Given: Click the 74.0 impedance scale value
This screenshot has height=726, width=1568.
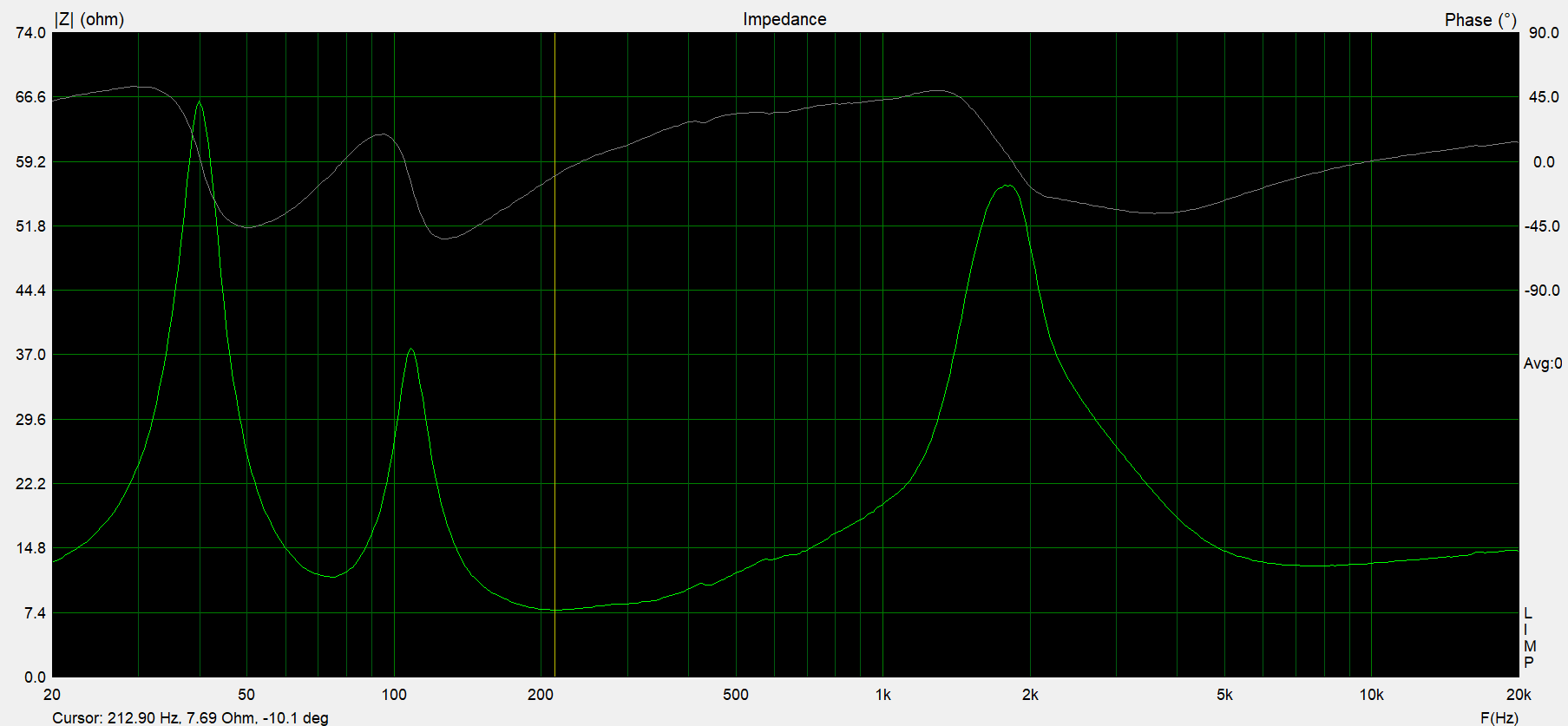Looking at the screenshot, I should point(30,33).
